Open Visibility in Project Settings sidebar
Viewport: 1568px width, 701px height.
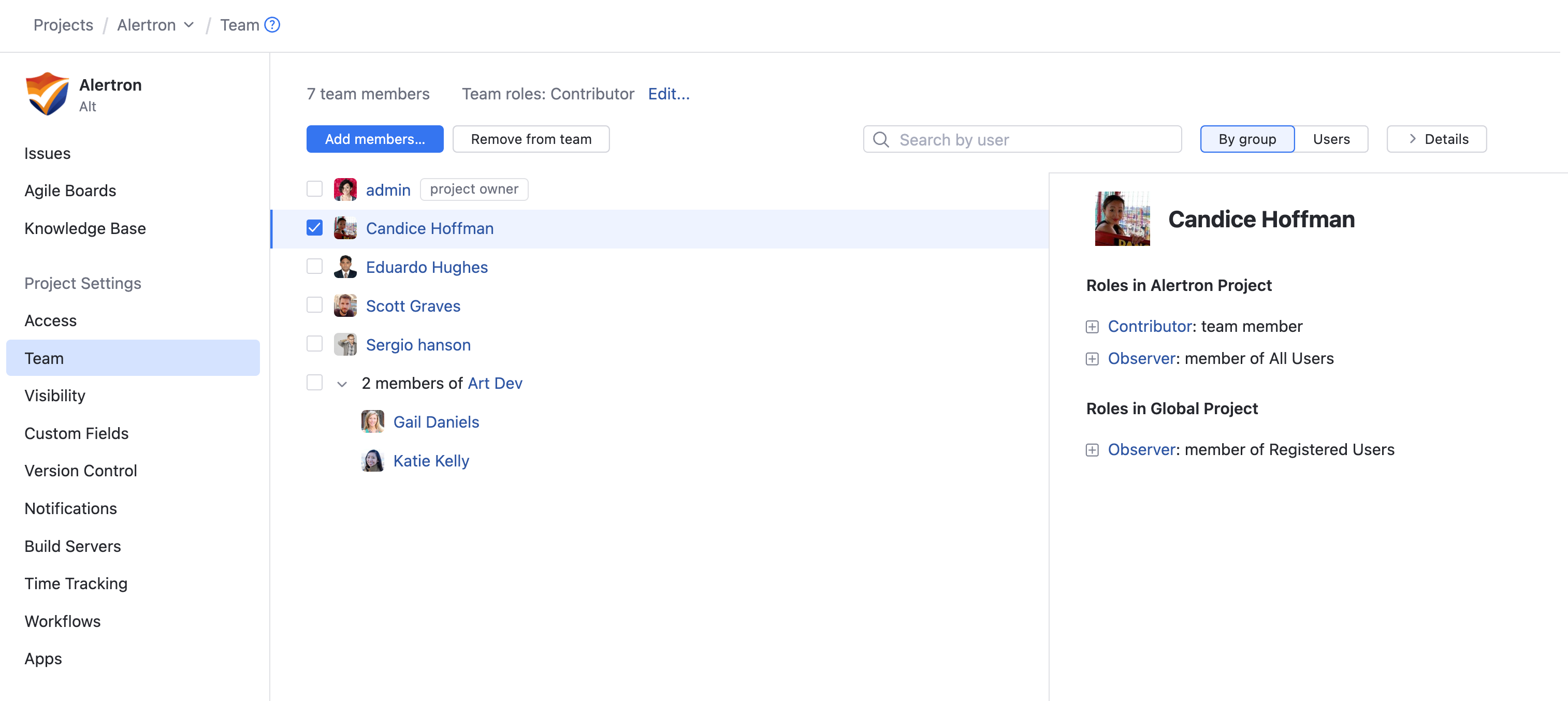(55, 396)
